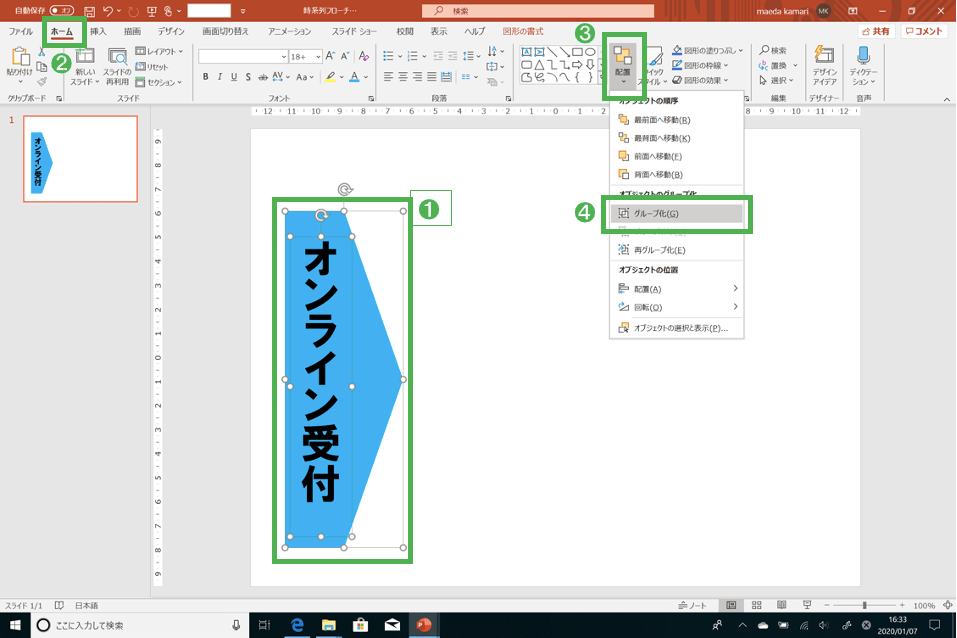Click the Format Painter brush icon
The height and width of the screenshot is (638, 957).
coord(42,81)
